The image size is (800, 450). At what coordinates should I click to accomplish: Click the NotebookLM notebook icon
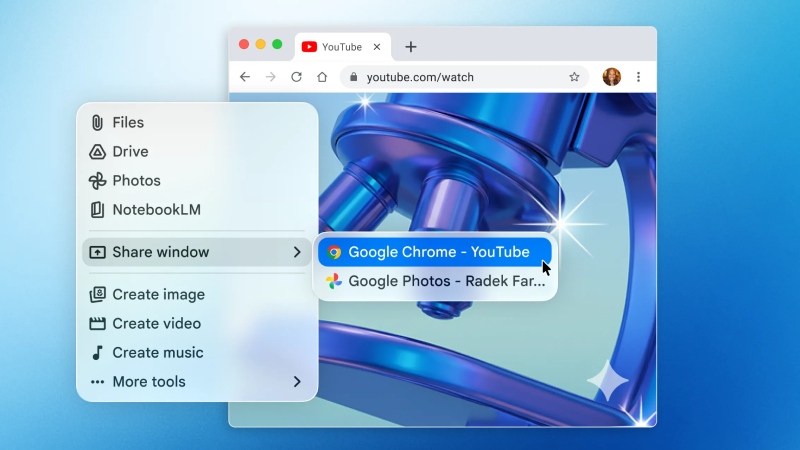[97, 210]
